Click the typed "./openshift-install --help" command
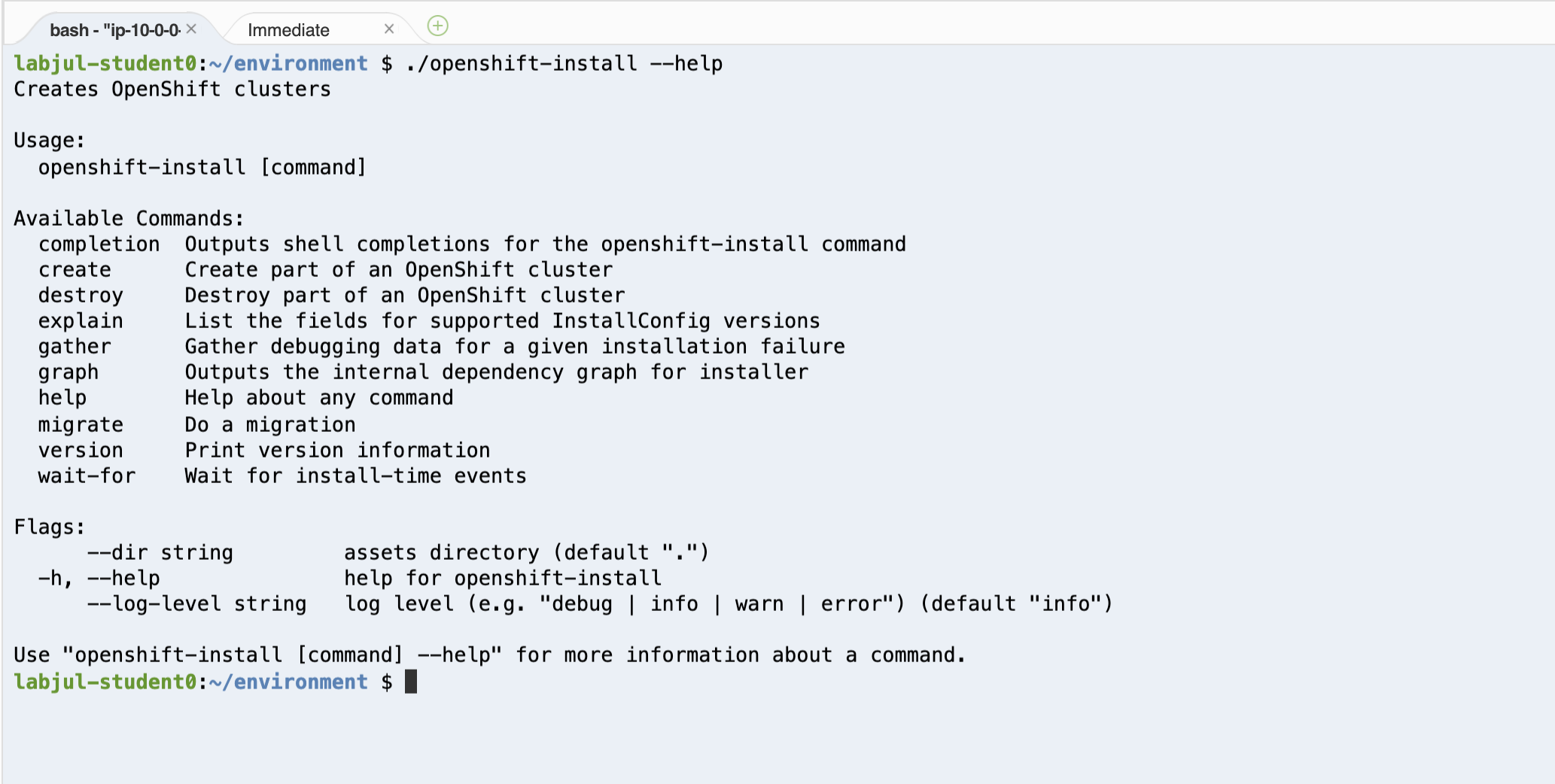 [x=564, y=64]
